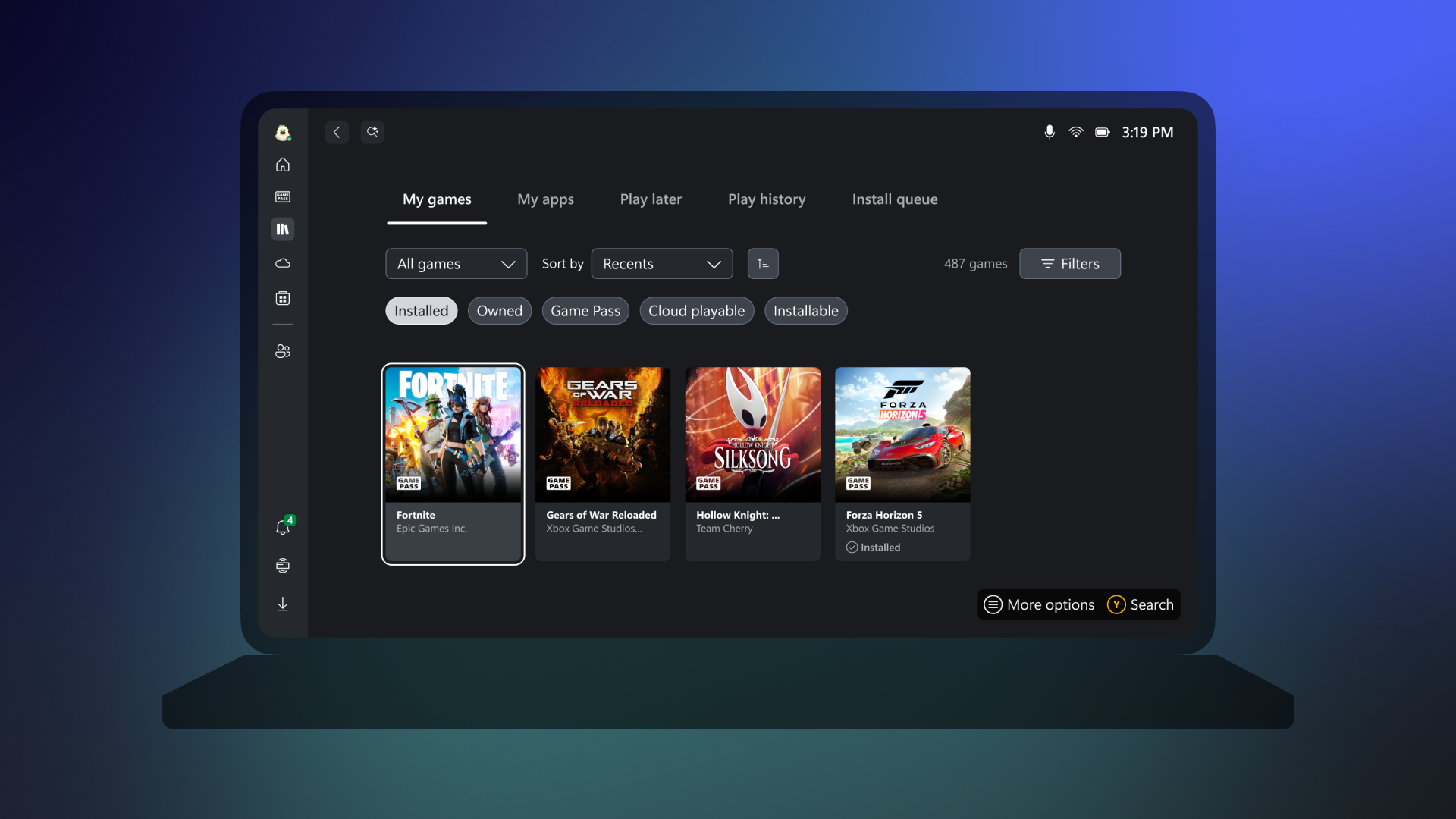1456x819 pixels.
Task: Enable the Game Pass filter chip
Action: [585, 310]
